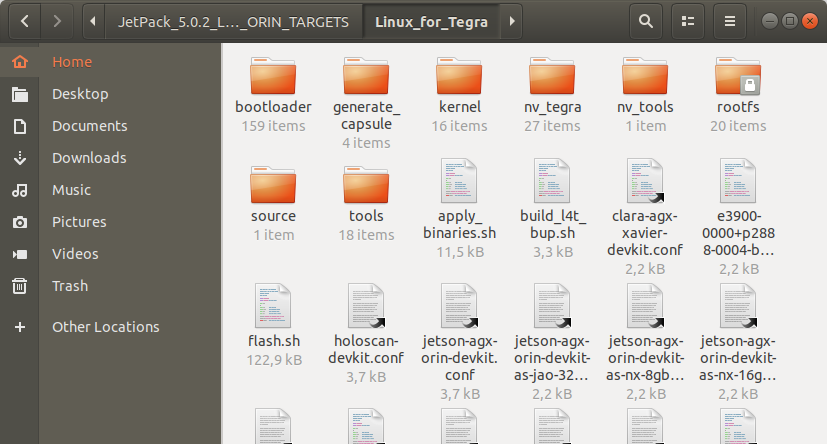Select the jetson-agx-orin-devkit.conf file

(x=459, y=306)
